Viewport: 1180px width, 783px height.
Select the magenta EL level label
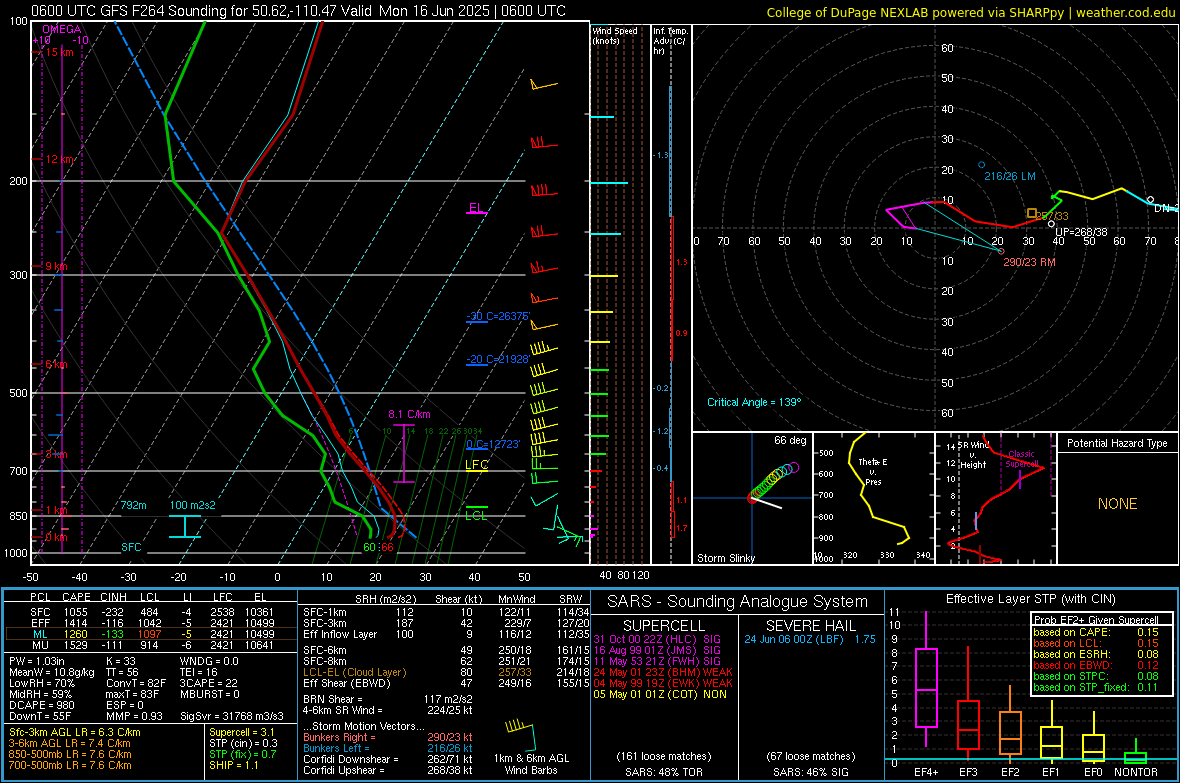point(475,208)
